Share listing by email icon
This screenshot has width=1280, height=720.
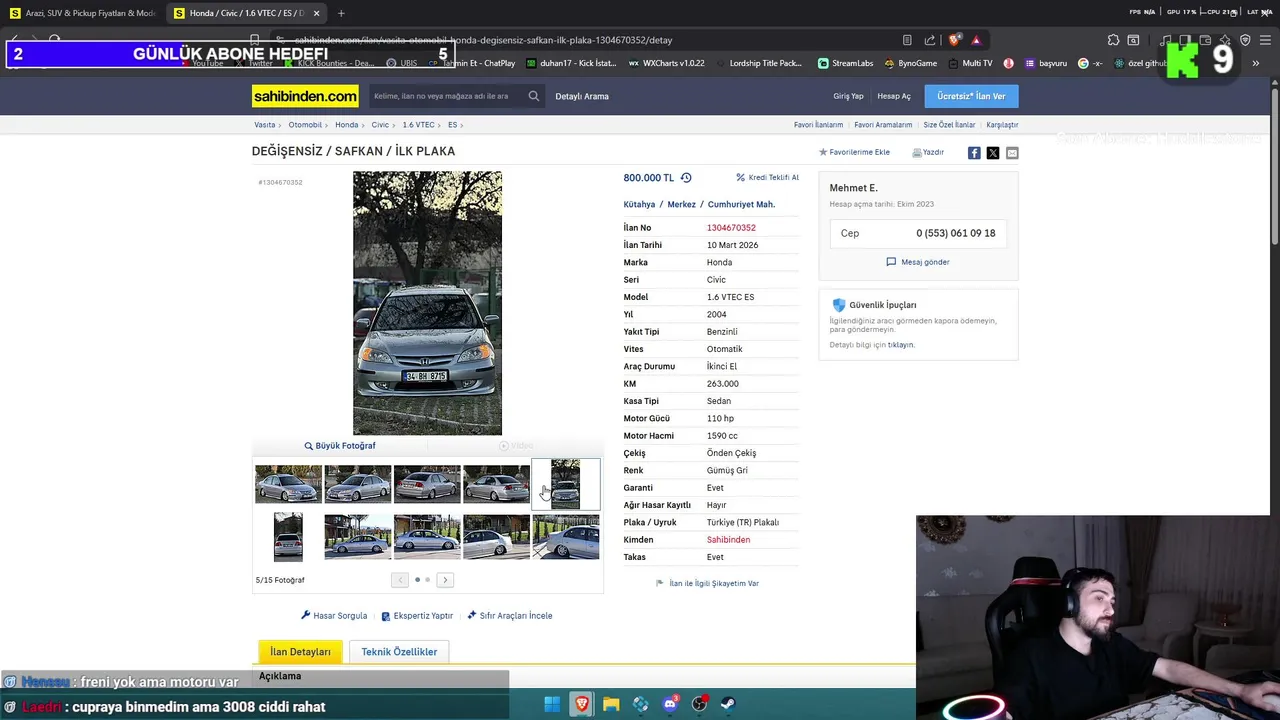coord(1012,153)
